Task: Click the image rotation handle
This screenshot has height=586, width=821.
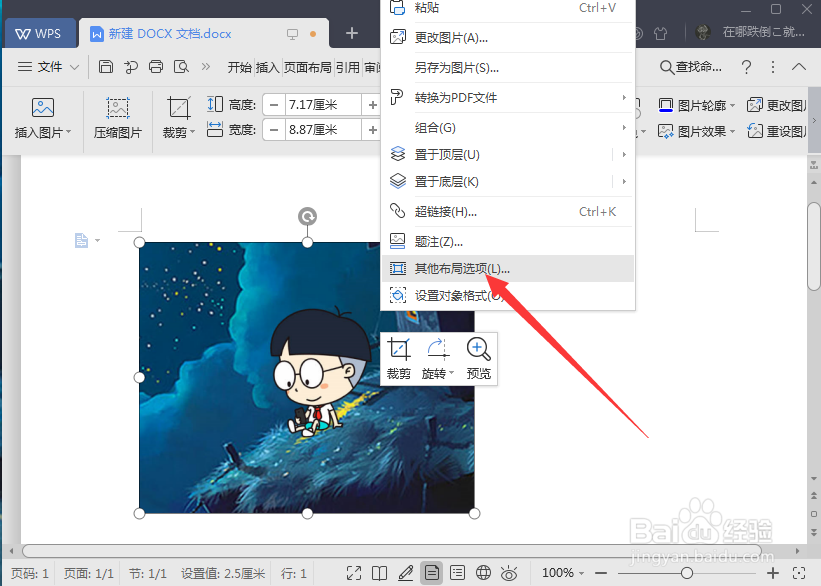Action: (x=307, y=216)
